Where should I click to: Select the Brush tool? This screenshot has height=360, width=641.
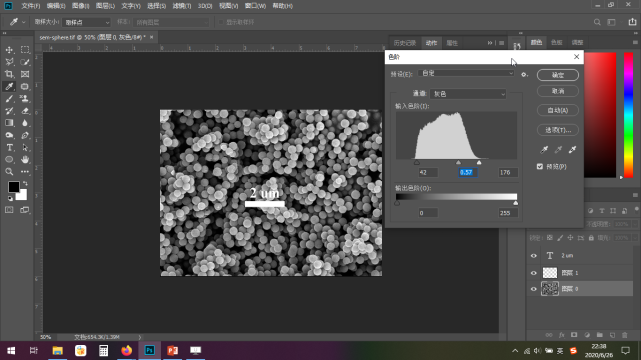[9, 98]
